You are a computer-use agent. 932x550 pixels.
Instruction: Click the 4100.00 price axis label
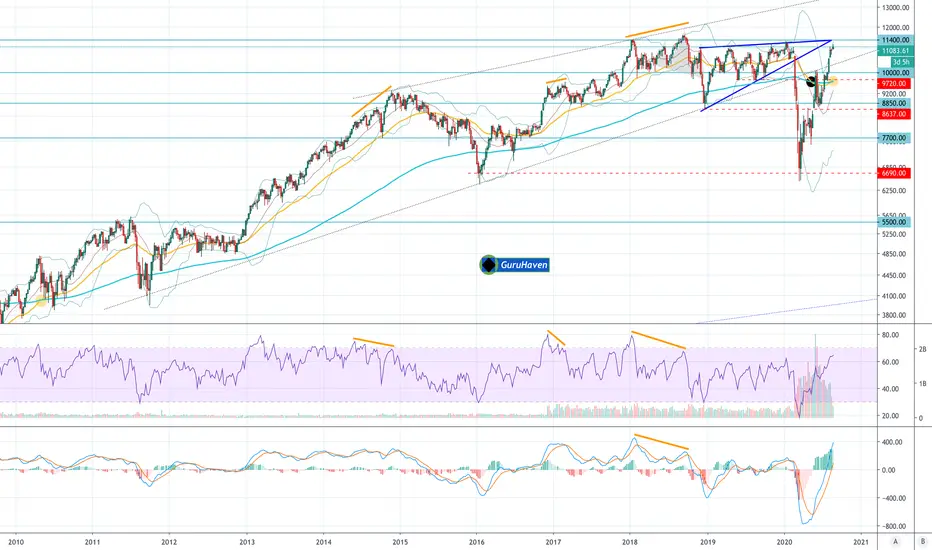[x=895, y=296]
